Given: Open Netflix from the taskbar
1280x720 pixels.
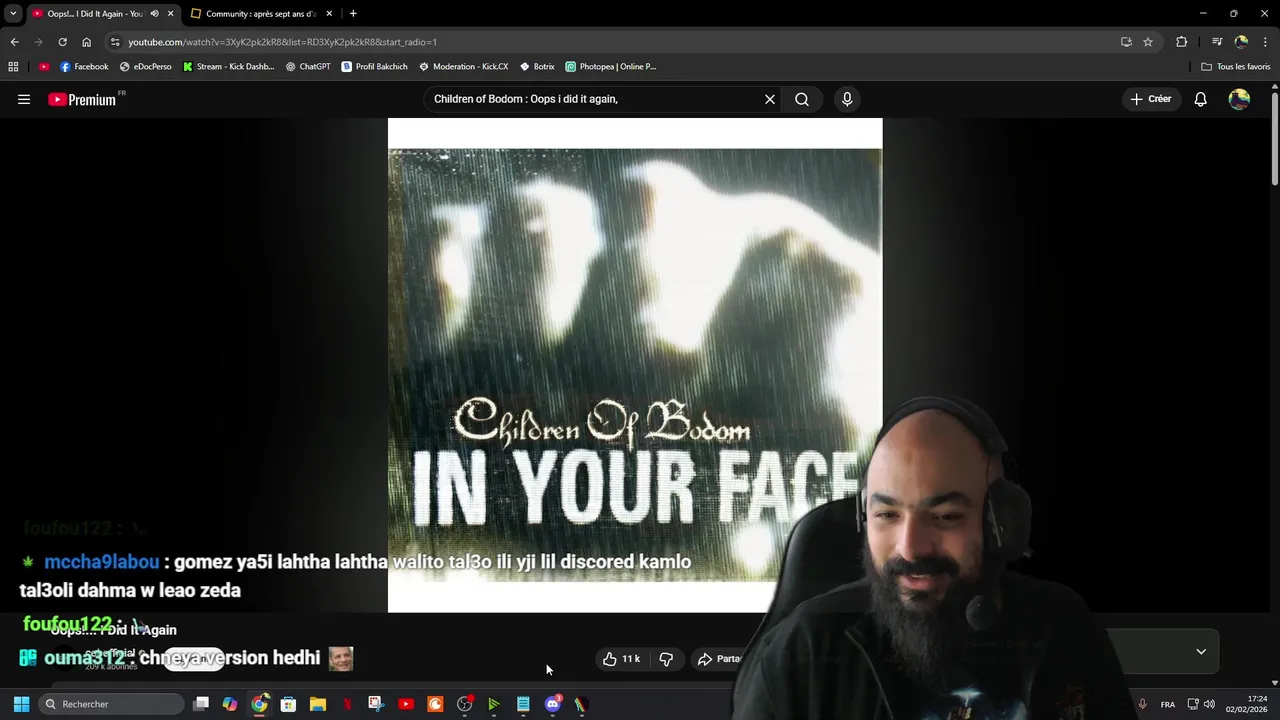Looking at the screenshot, I should [347, 704].
